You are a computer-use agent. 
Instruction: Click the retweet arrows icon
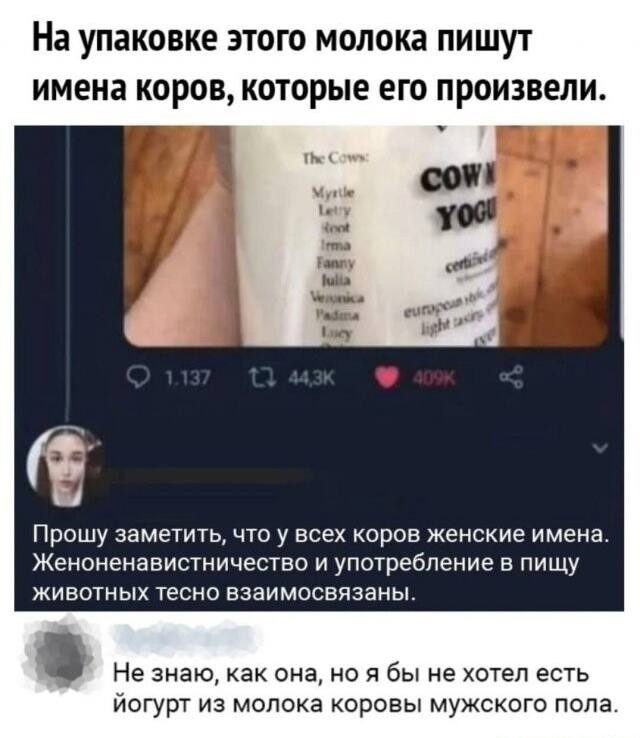259,378
